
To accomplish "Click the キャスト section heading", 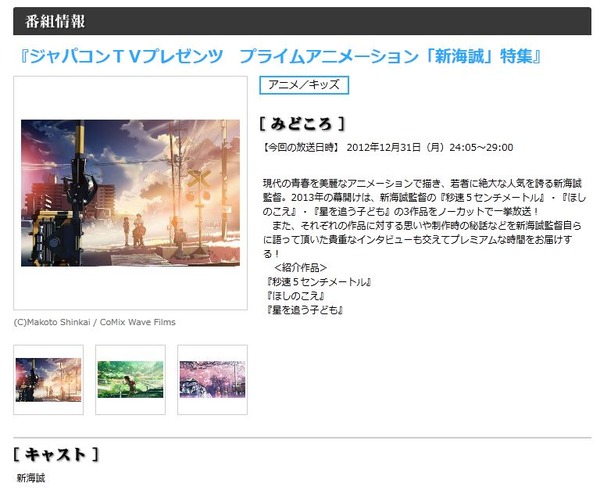I will [x=56, y=455].
